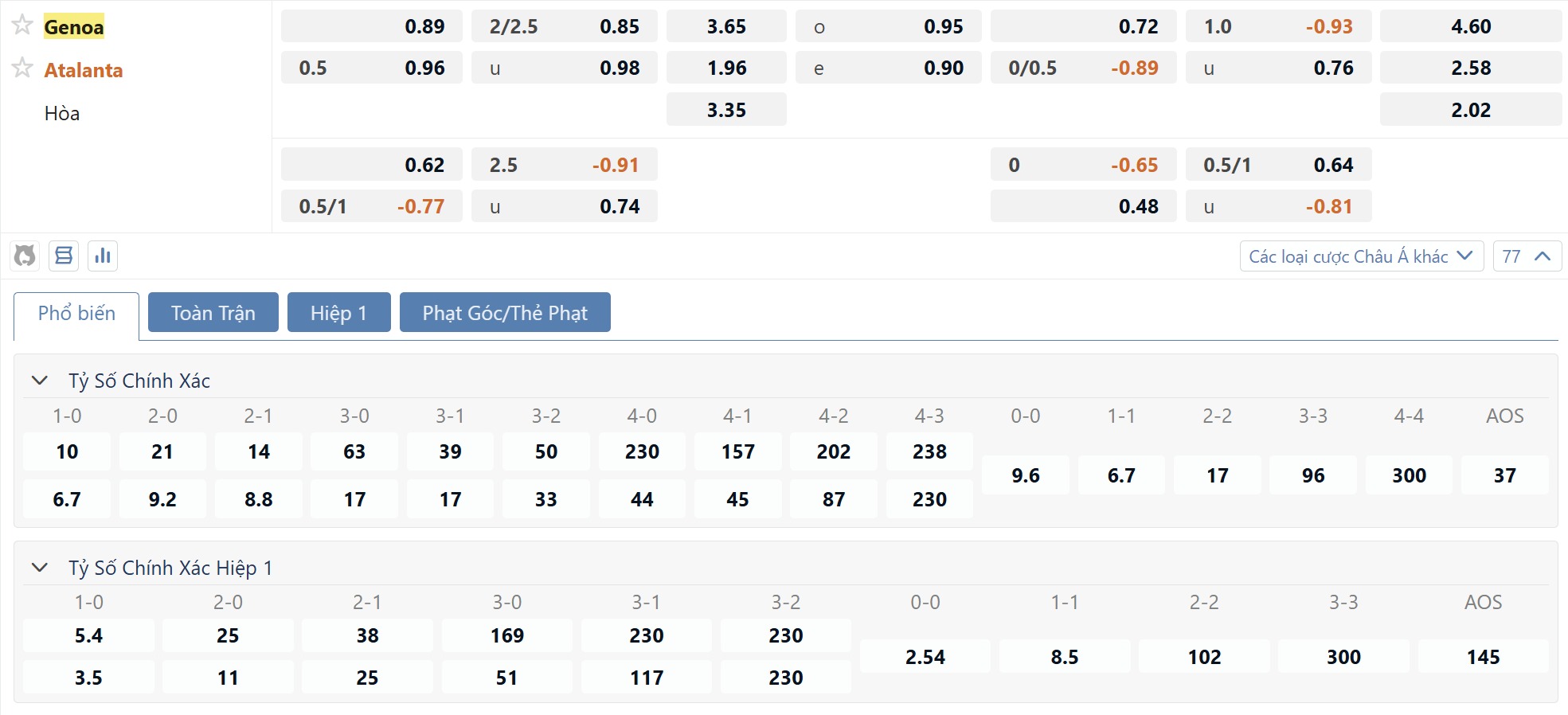
Task: Collapse the Tỷ Số Chính Xác section
Action: 40,381
